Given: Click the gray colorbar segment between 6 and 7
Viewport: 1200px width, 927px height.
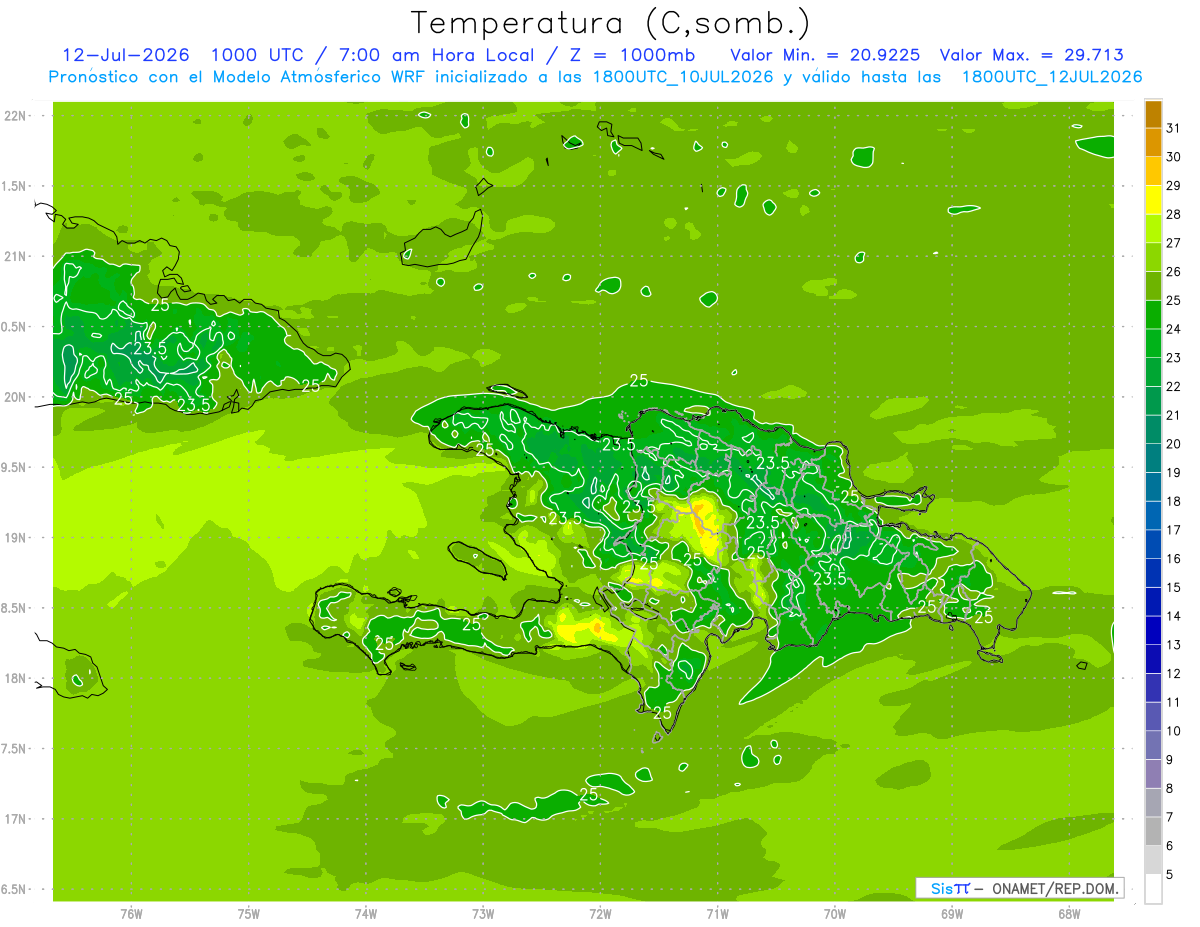Looking at the screenshot, I should 1153,832.
